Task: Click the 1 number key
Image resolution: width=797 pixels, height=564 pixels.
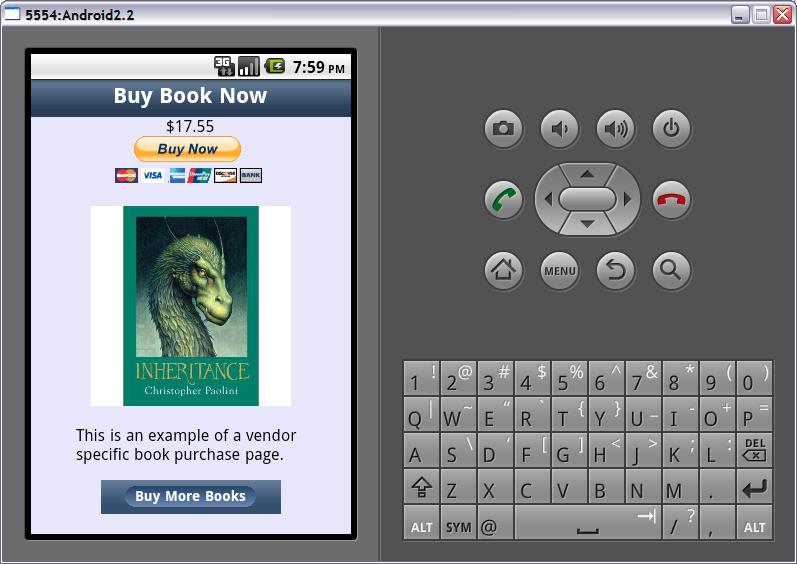Action: click(x=421, y=378)
